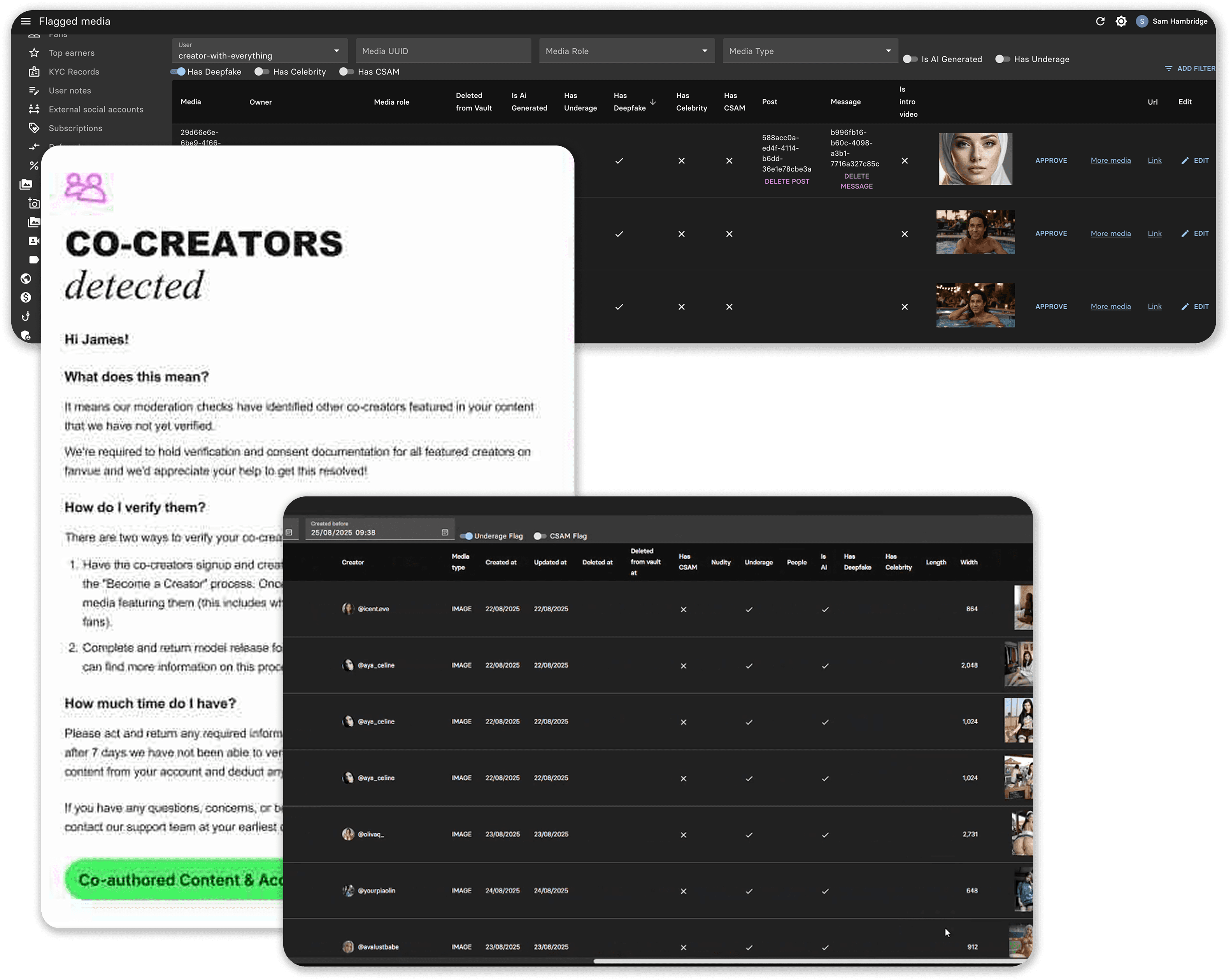This screenshot has height=980, width=1231.
Task: Click the theme brightness icon
Action: 1121,21
